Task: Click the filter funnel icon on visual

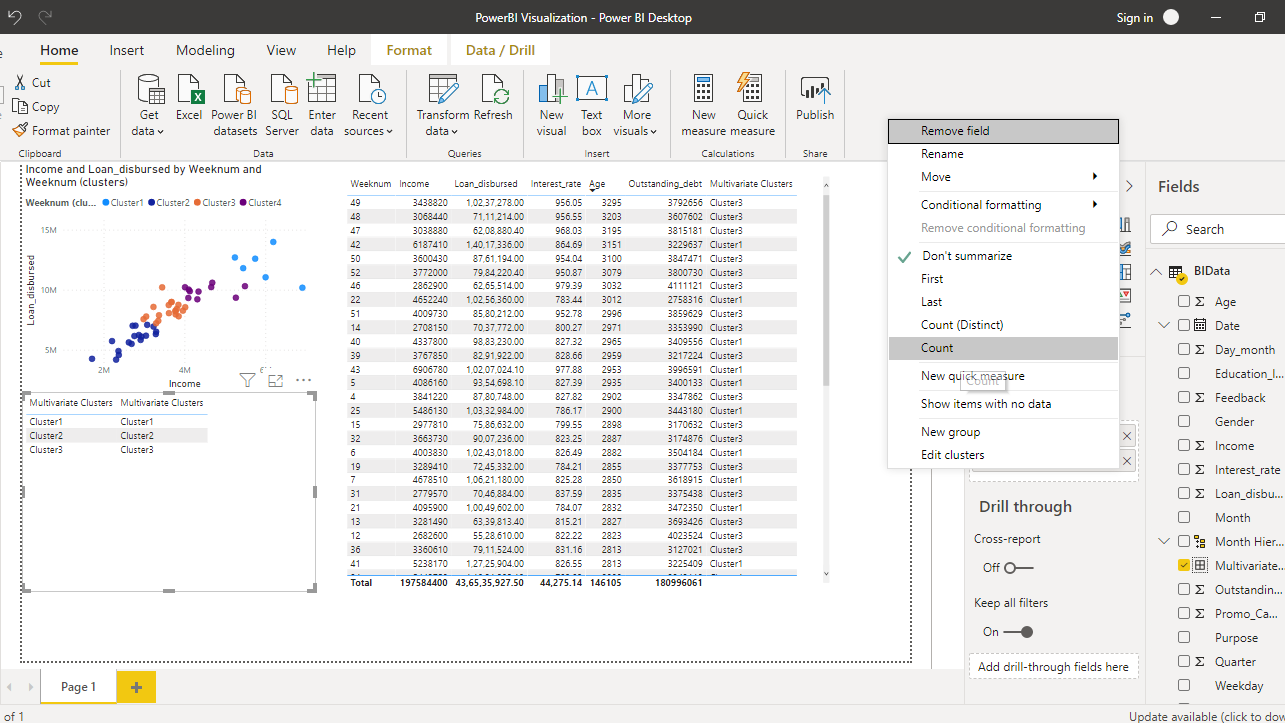Action: click(x=248, y=380)
